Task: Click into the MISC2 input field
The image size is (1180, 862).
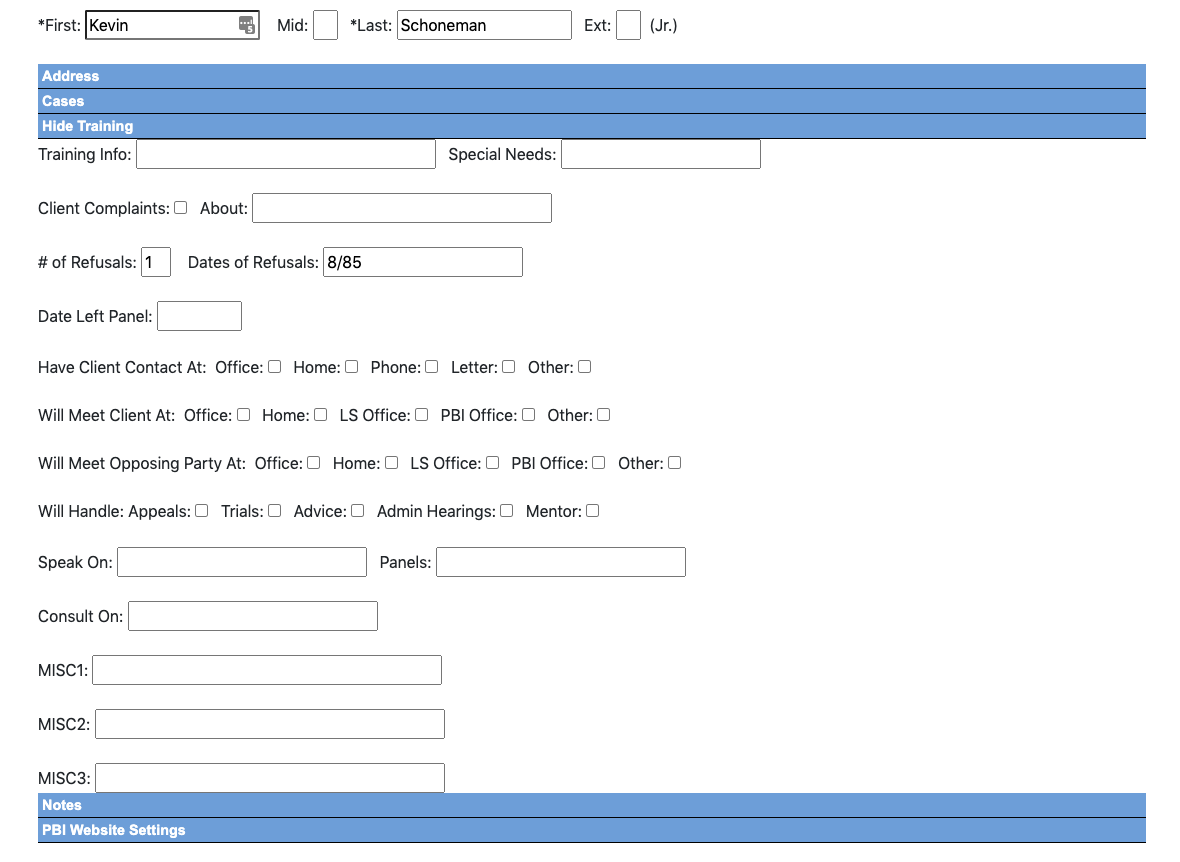Action: pos(270,724)
